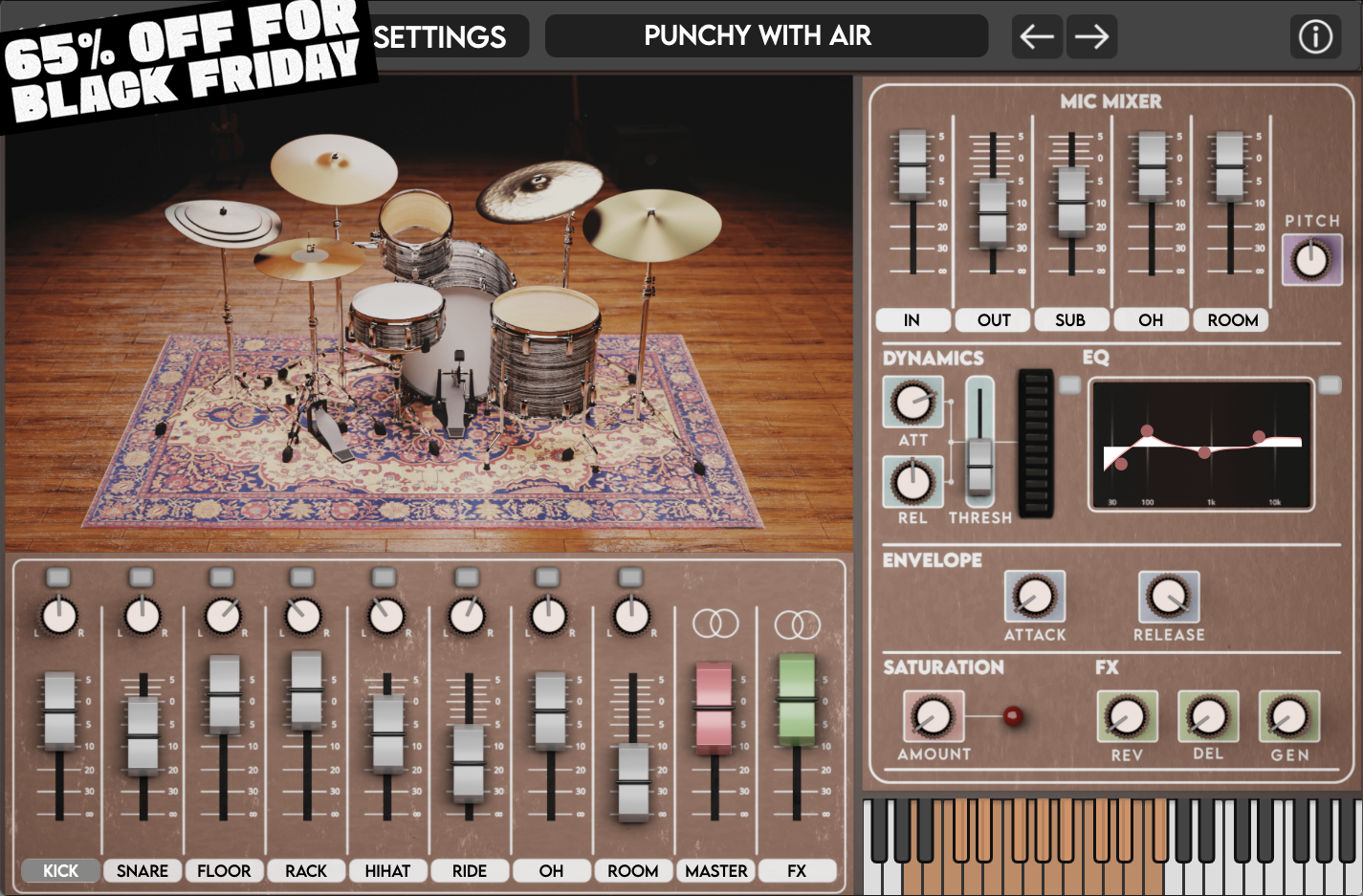
Task: Click the OH mic button in Mic Mixer
Action: [1151, 320]
